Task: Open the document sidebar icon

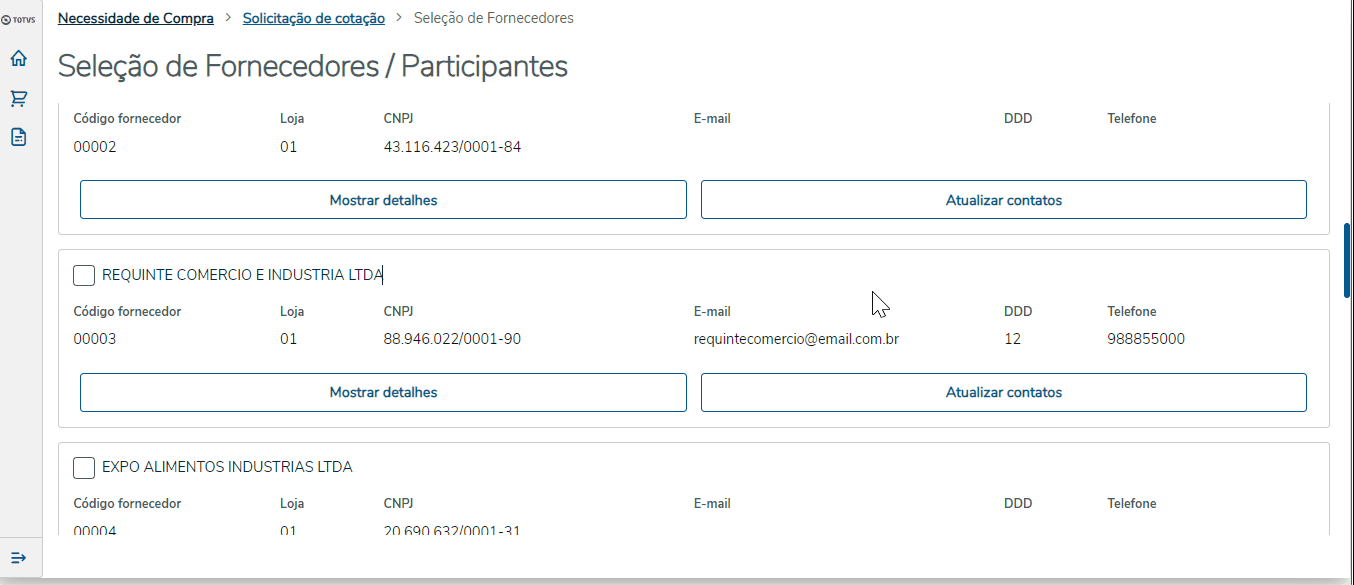Action: point(19,137)
